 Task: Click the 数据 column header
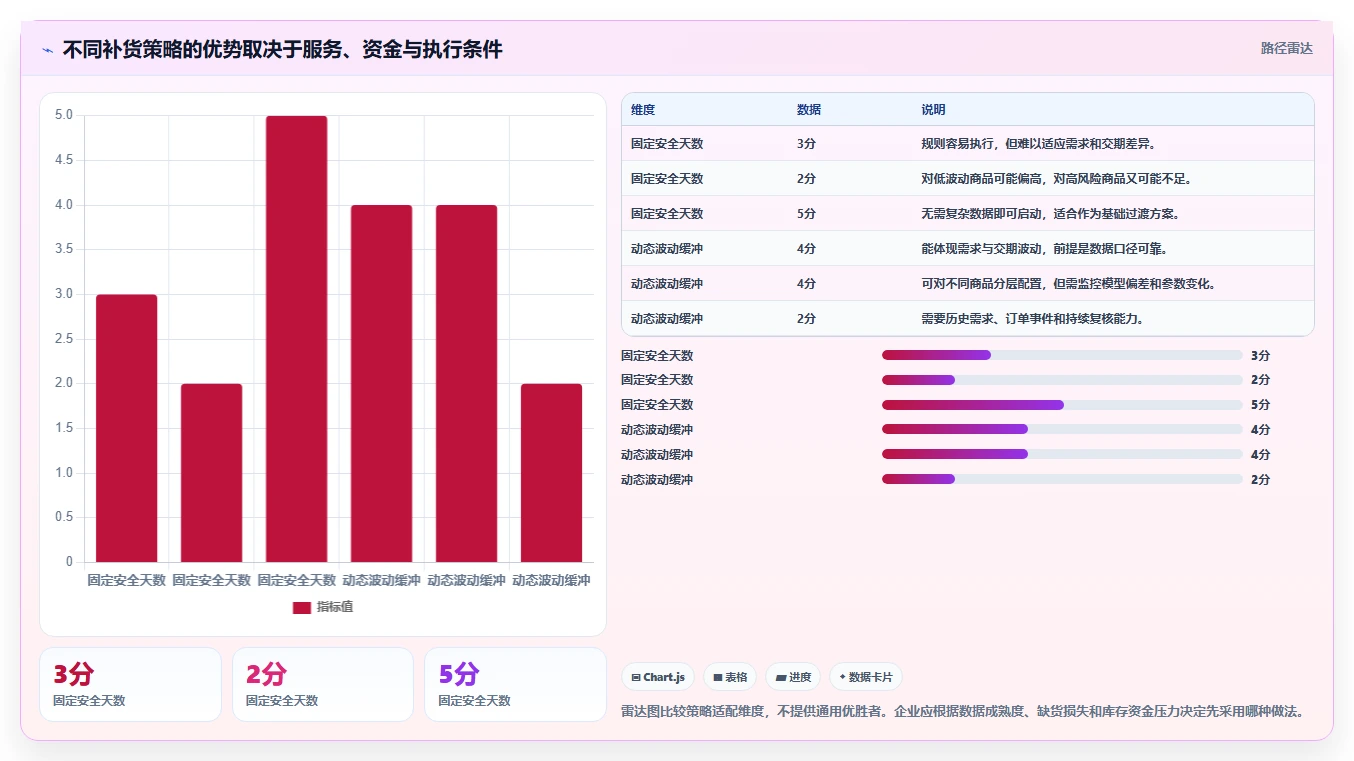pyautogui.click(x=809, y=110)
